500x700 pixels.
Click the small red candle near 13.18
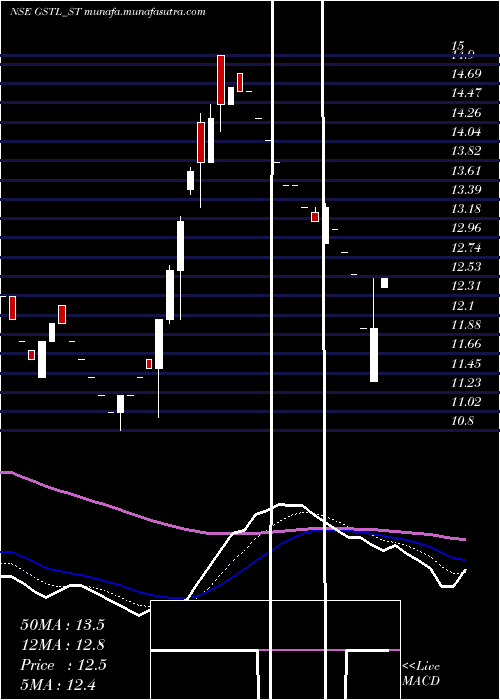[315, 217]
